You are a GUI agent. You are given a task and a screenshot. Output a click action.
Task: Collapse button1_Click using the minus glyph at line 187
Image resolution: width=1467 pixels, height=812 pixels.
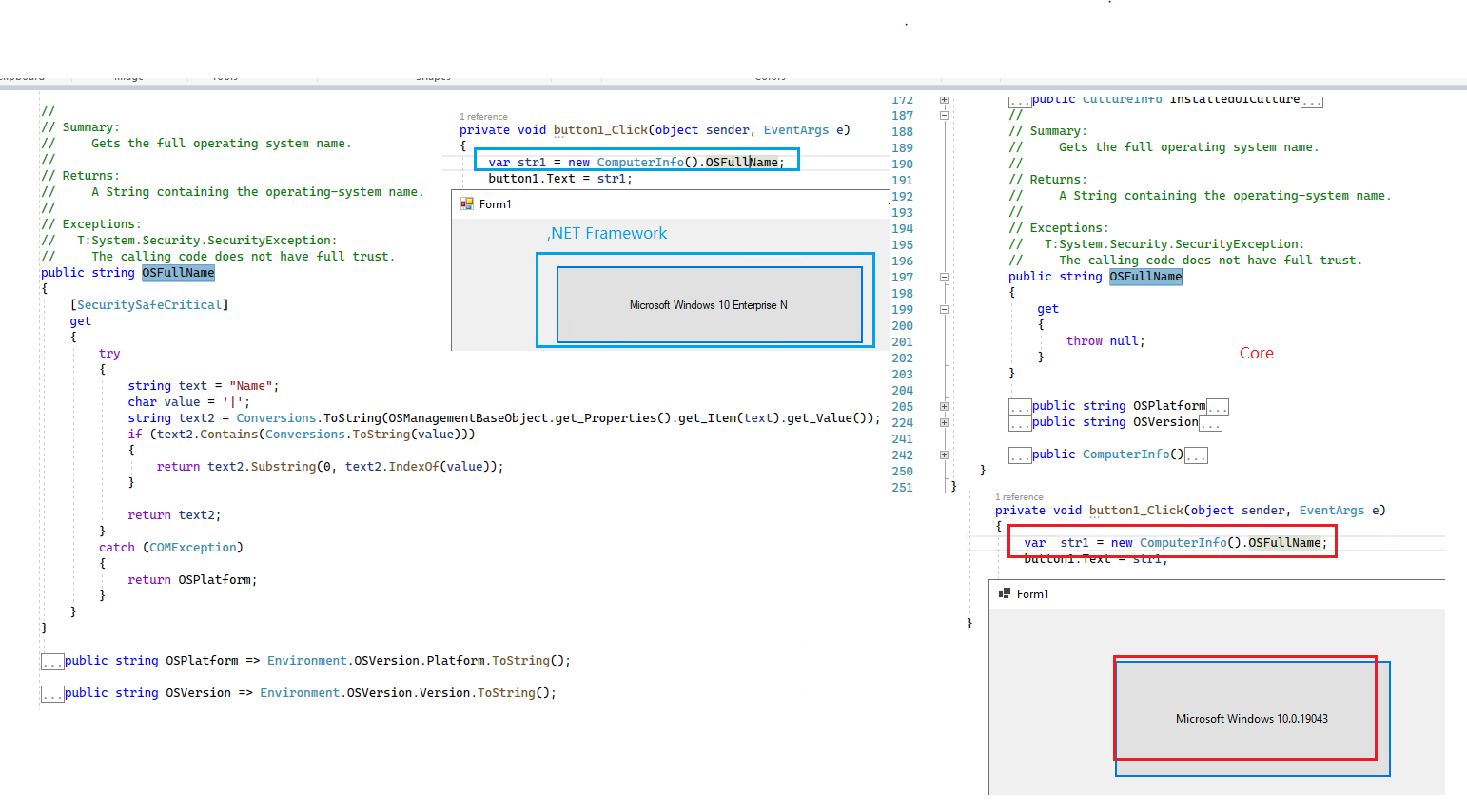[x=942, y=114]
